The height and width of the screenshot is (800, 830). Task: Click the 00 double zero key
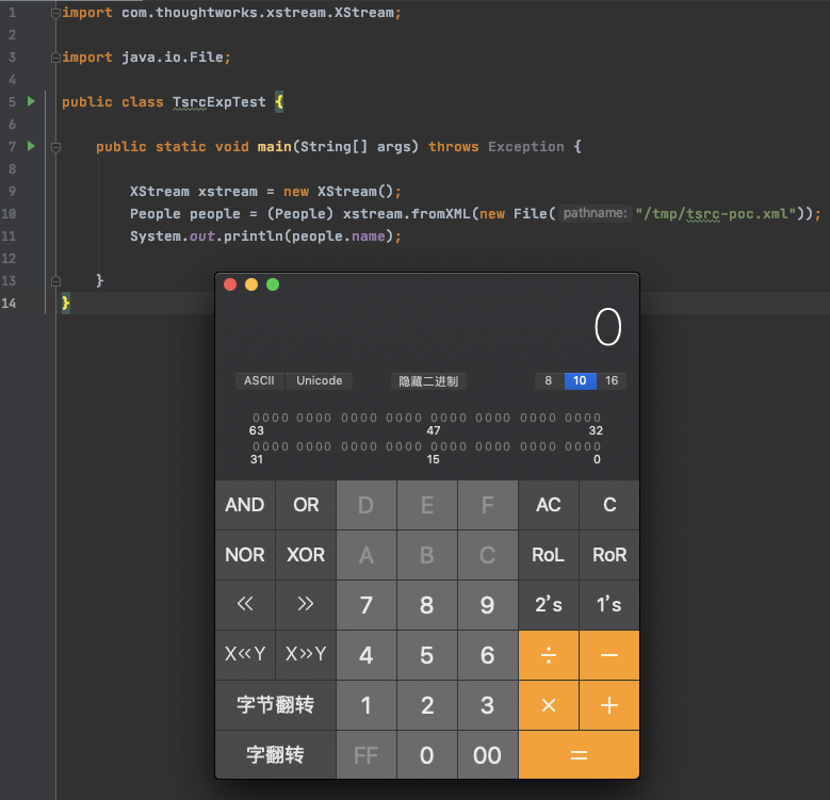coord(488,755)
